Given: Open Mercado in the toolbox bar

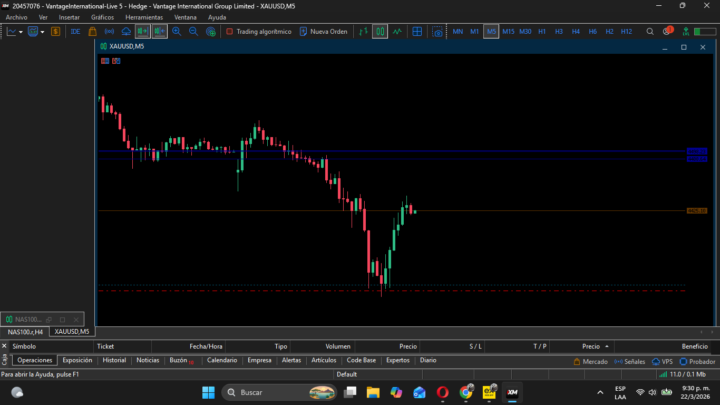Looking at the screenshot, I should (x=591, y=362).
